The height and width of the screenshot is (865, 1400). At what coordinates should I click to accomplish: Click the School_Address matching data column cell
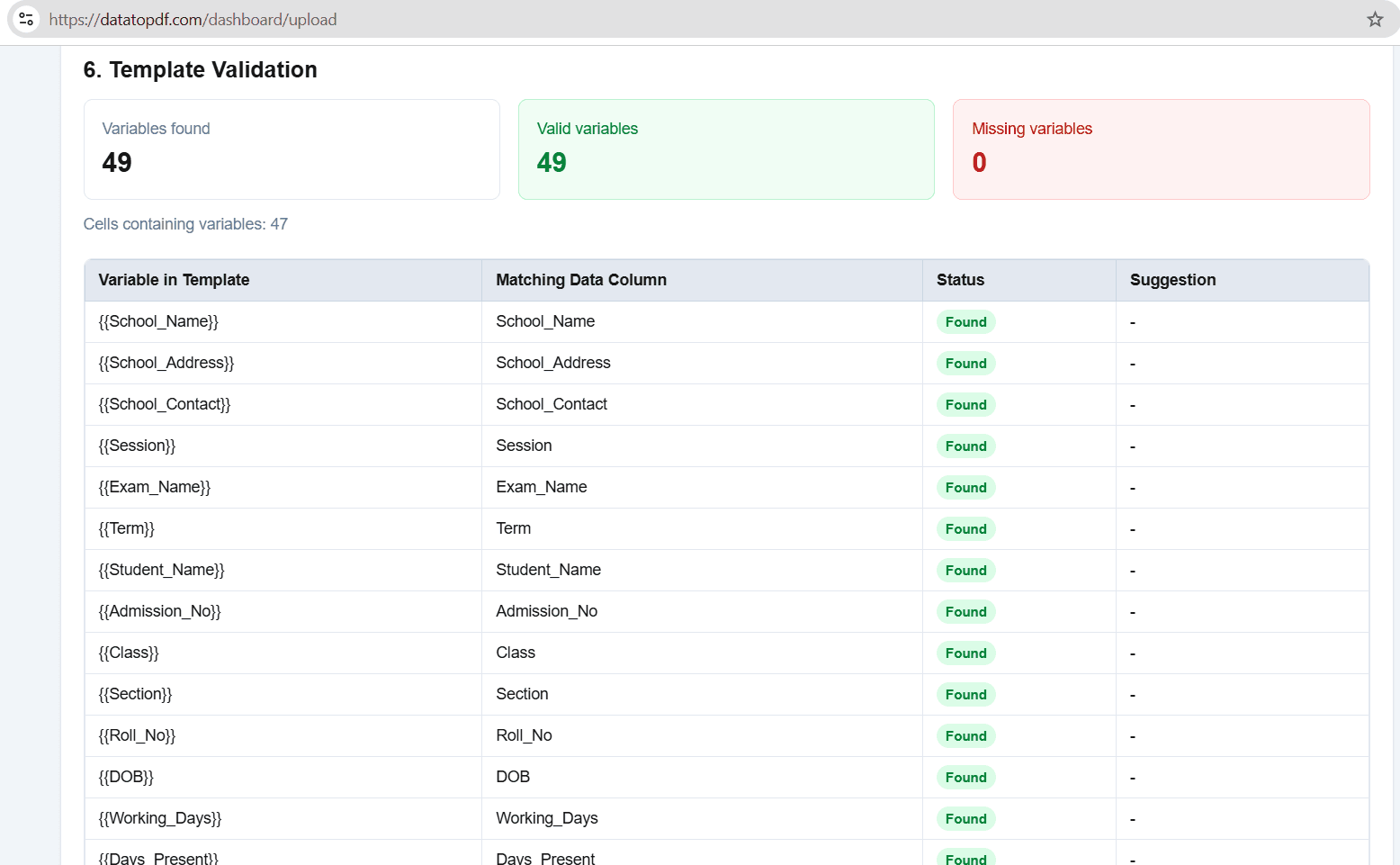702,363
